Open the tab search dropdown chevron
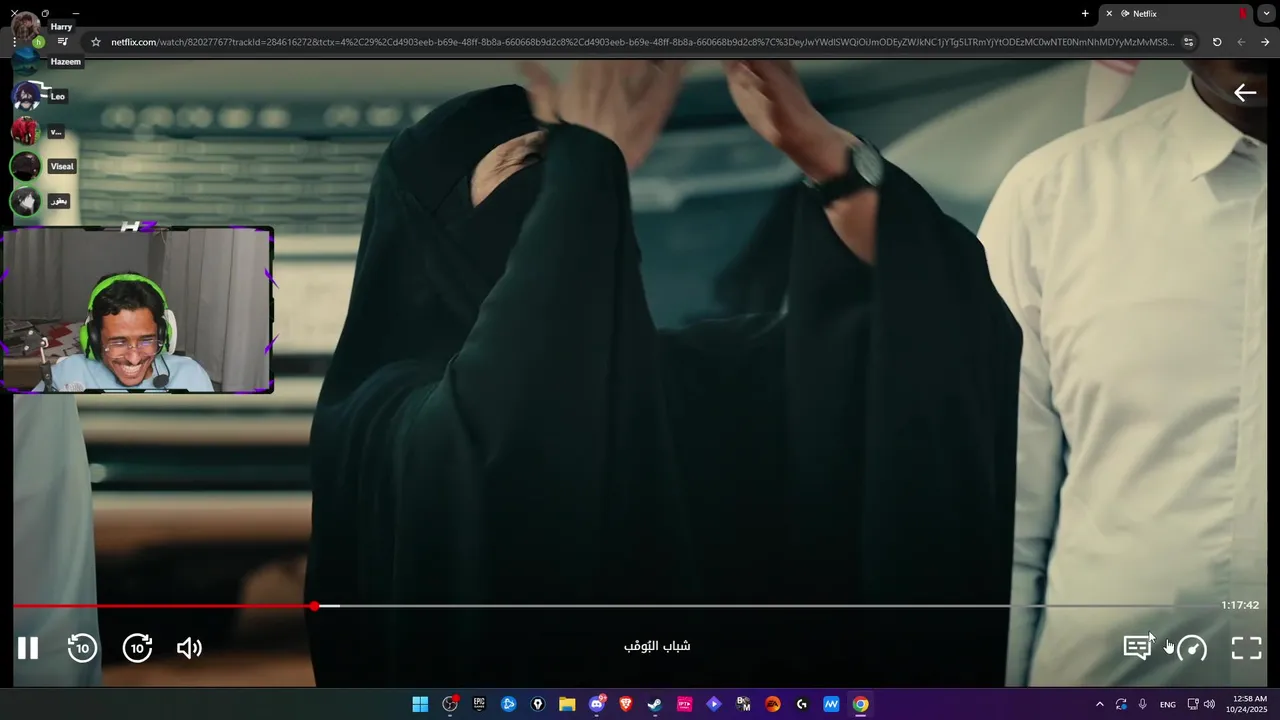 click(1266, 13)
